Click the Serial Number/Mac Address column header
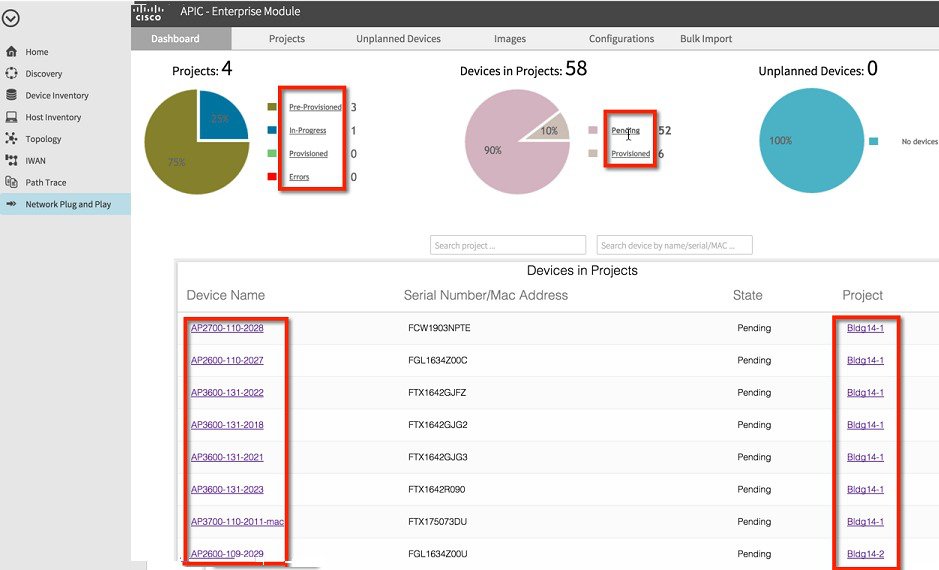Viewport: 939px width, 570px height. (486, 295)
